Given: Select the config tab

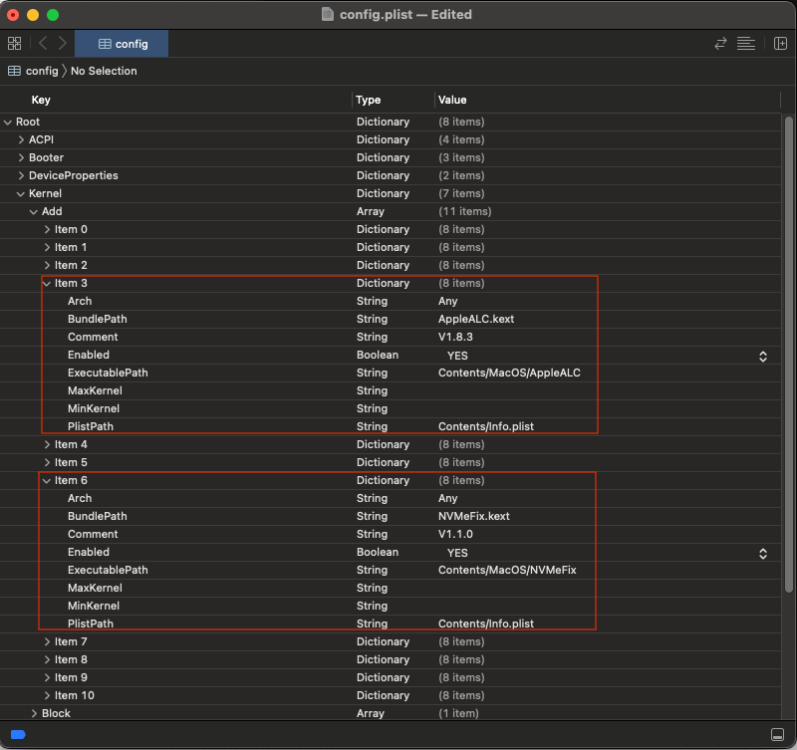Looking at the screenshot, I should [121, 44].
